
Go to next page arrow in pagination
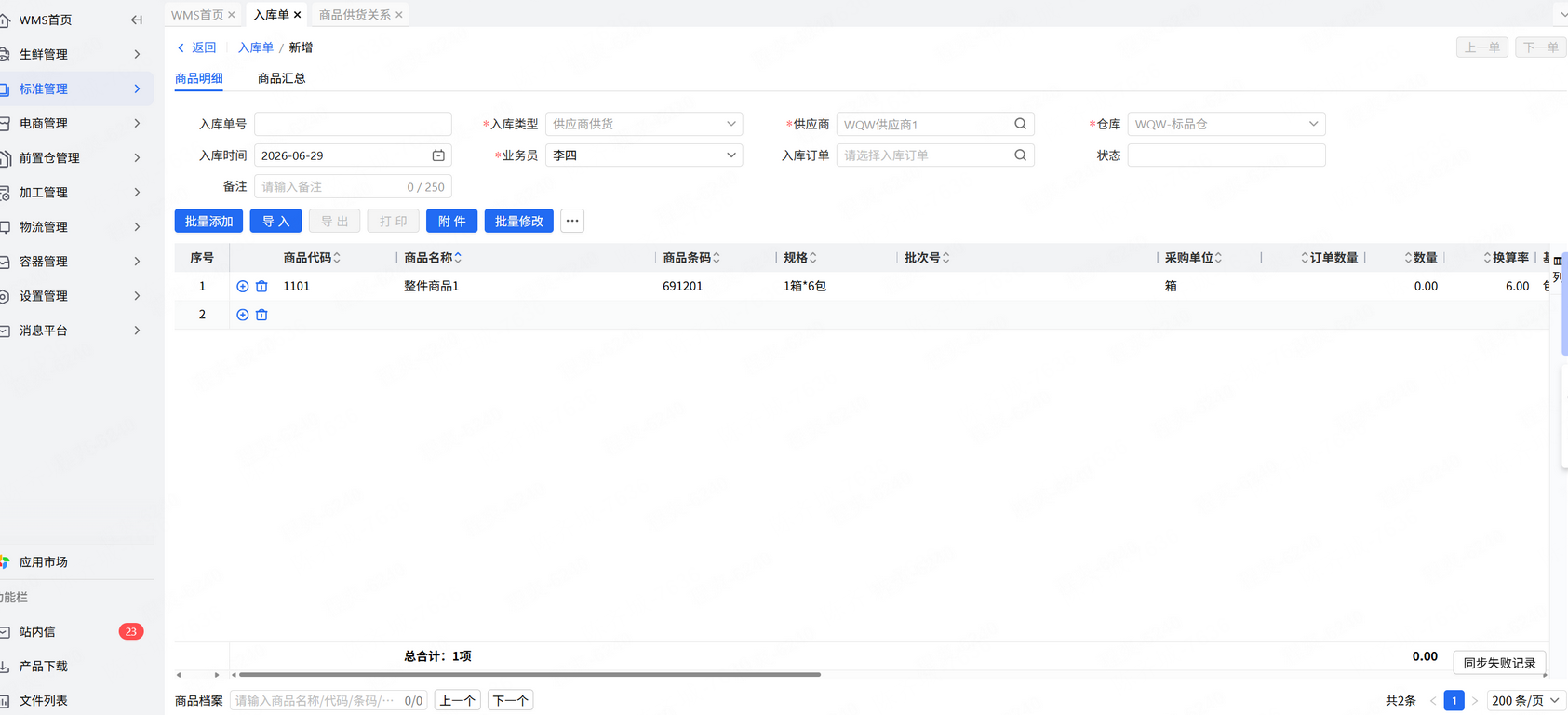[x=1475, y=701]
